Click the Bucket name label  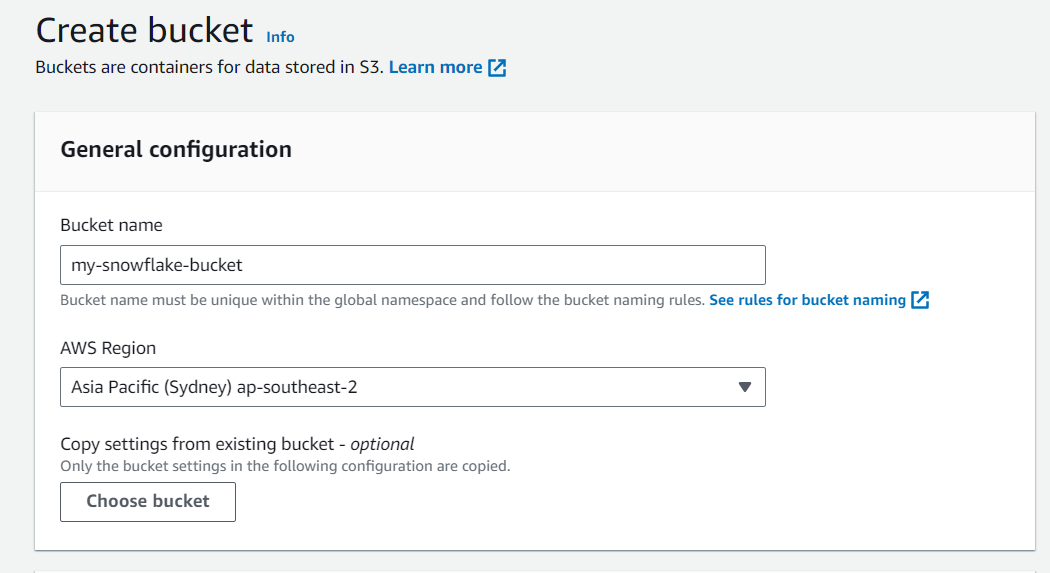click(x=111, y=225)
